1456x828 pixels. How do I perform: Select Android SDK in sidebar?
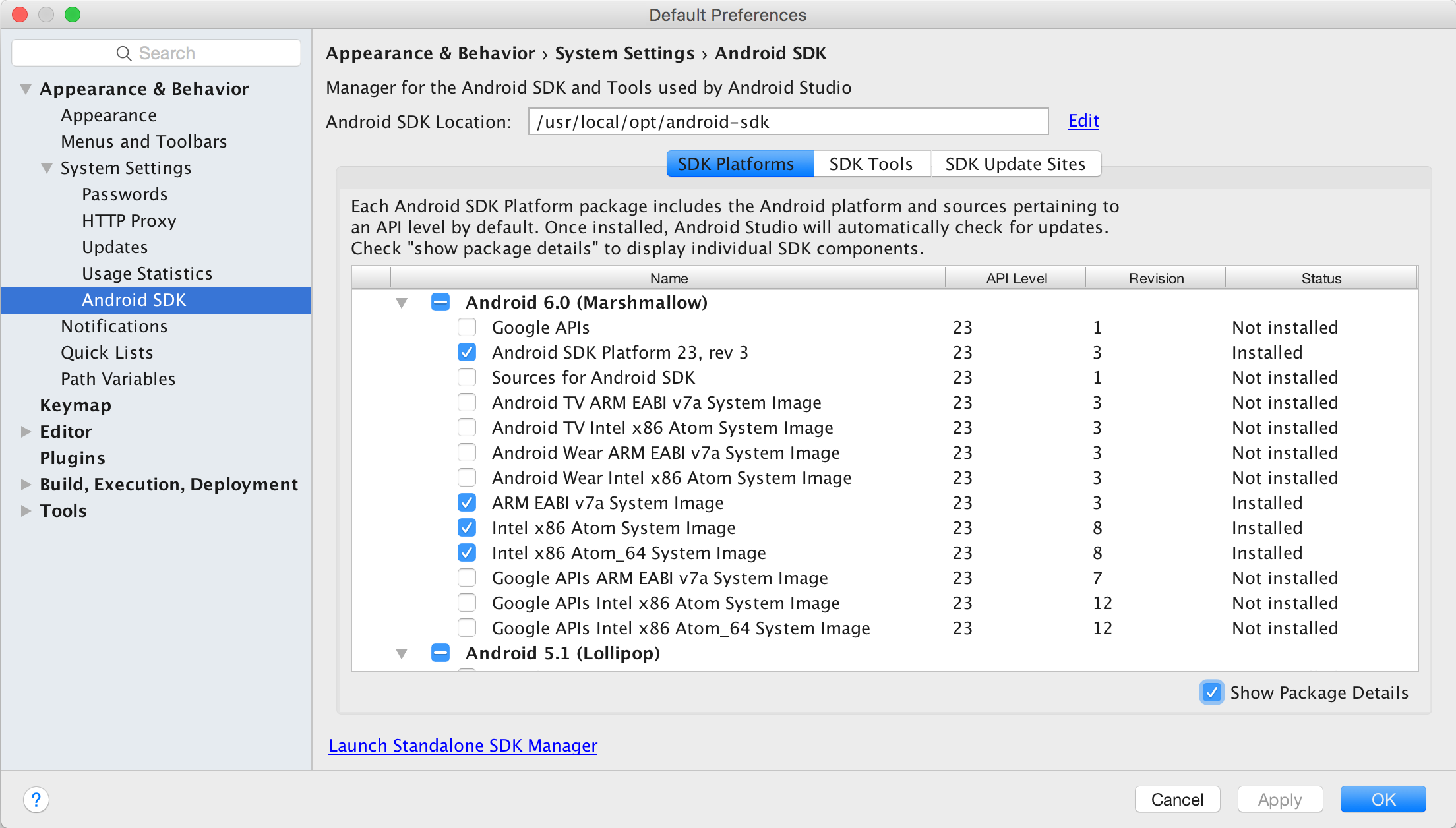(156, 300)
